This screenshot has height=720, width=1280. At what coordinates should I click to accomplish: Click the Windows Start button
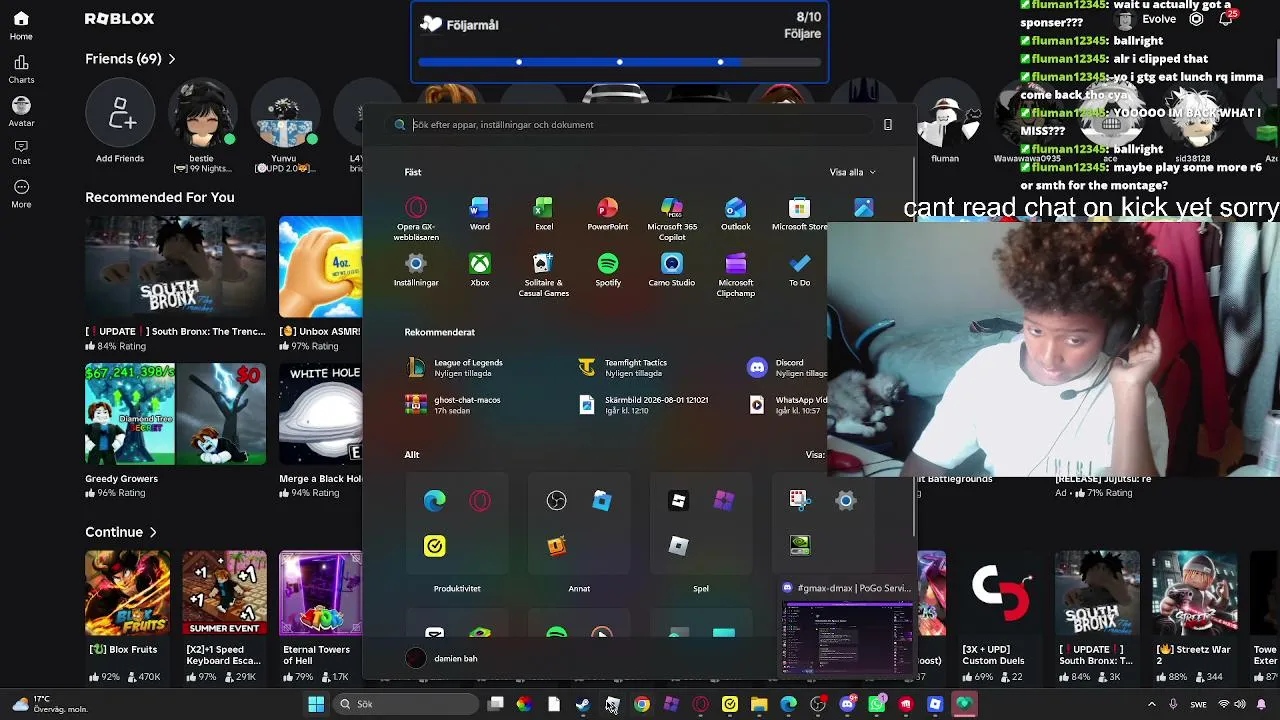pos(316,704)
